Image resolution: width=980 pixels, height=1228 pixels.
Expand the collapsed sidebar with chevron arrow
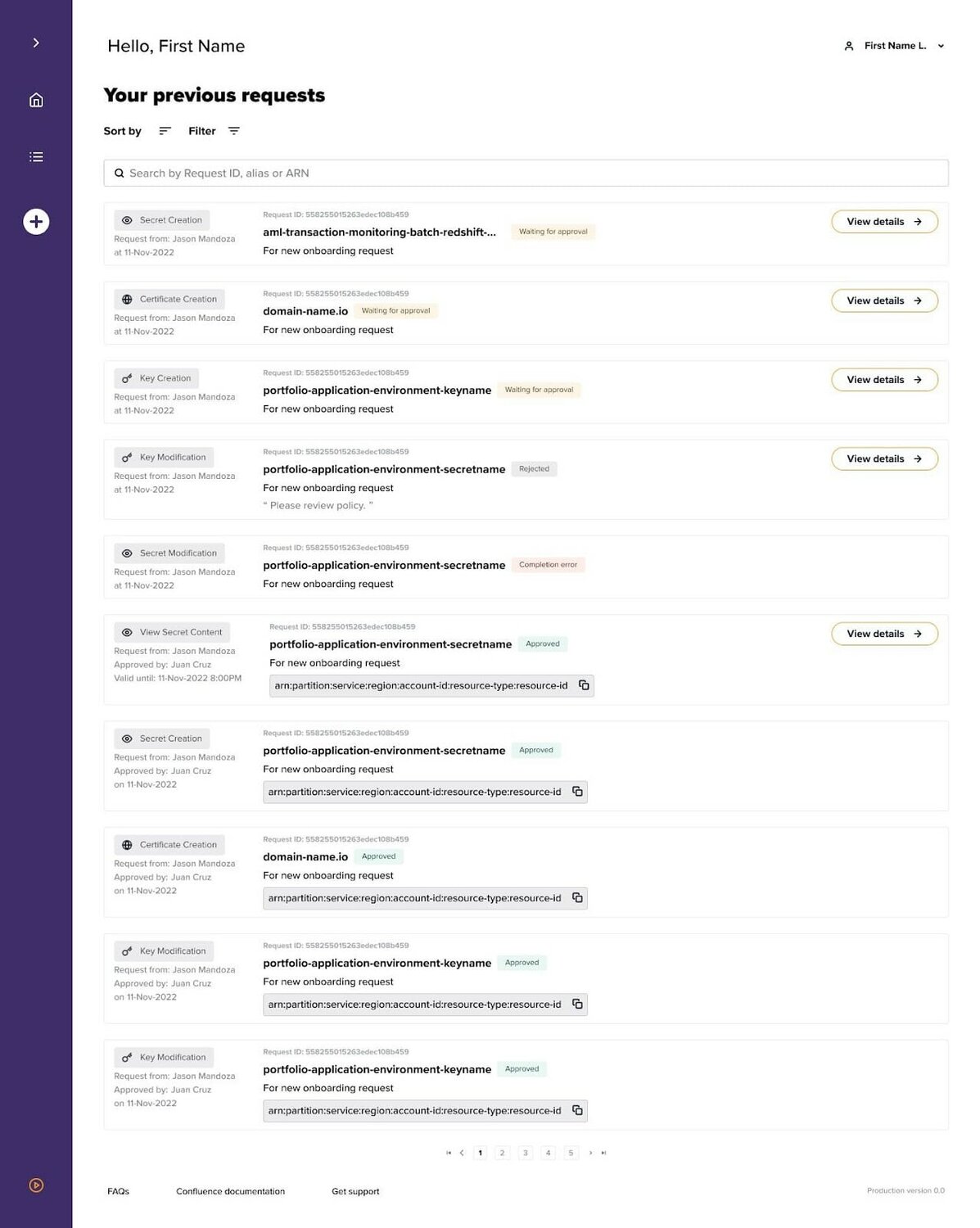pos(36,43)
